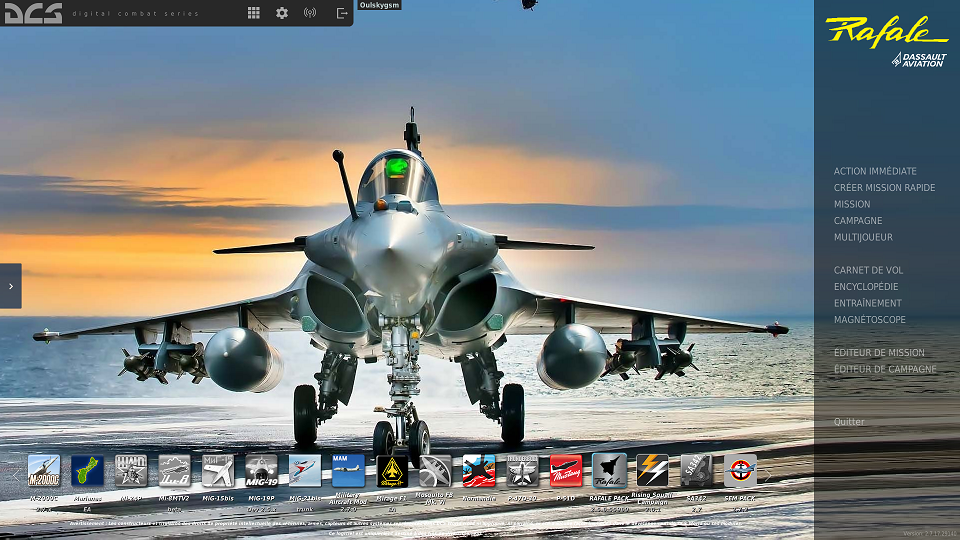Click the Military Aircraft Mod thumbnail
Image resolution: width=960 pixels, height=540 pixels.
pos(348,471)
